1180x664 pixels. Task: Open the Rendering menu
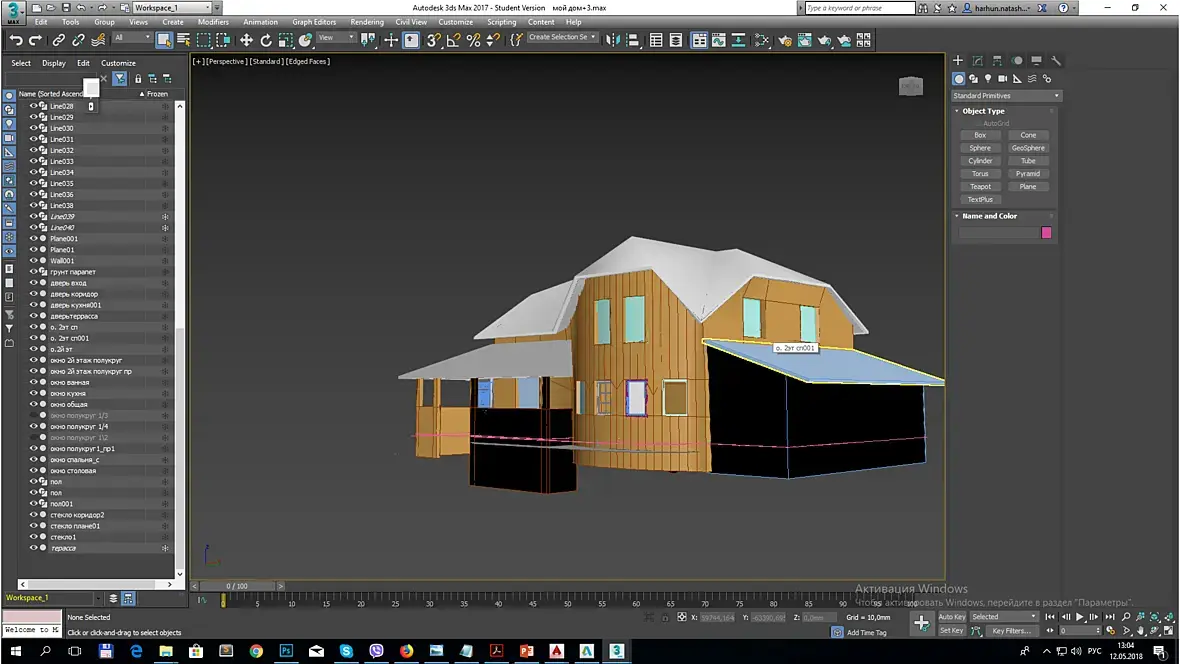pos(367,22)
